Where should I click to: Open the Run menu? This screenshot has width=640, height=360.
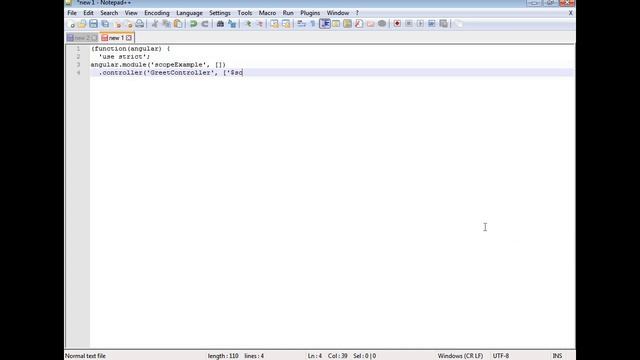tap(288, 13)
